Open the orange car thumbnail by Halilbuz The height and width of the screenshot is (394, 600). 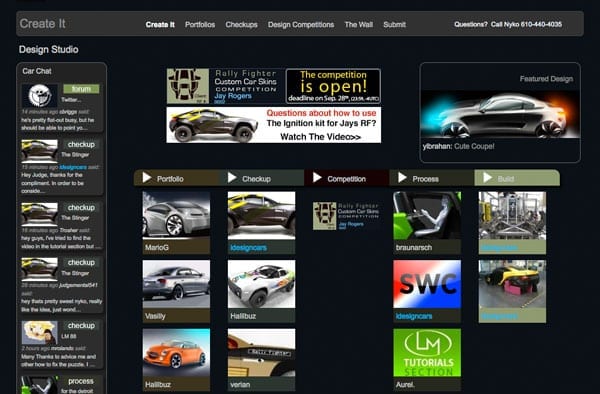[x=176, y=353]
